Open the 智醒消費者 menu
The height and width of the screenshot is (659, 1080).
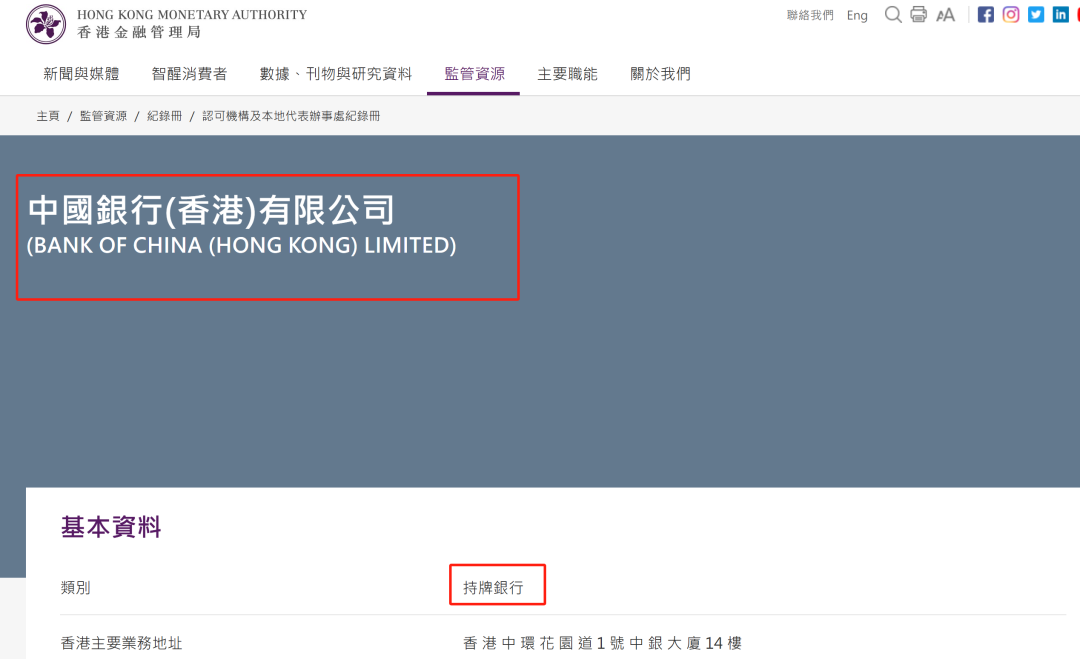pos(189,74)
